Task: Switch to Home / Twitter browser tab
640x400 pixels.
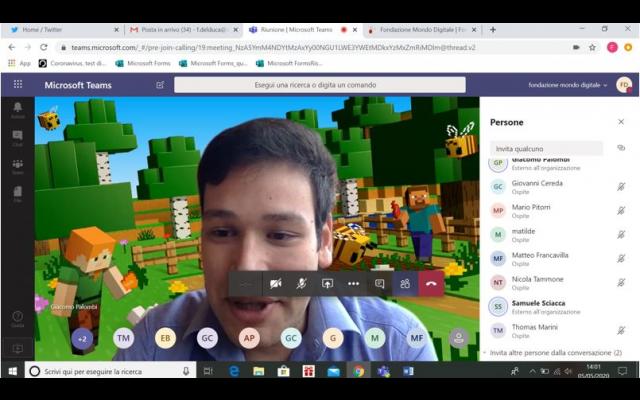Action: click(x=61, y=30)
